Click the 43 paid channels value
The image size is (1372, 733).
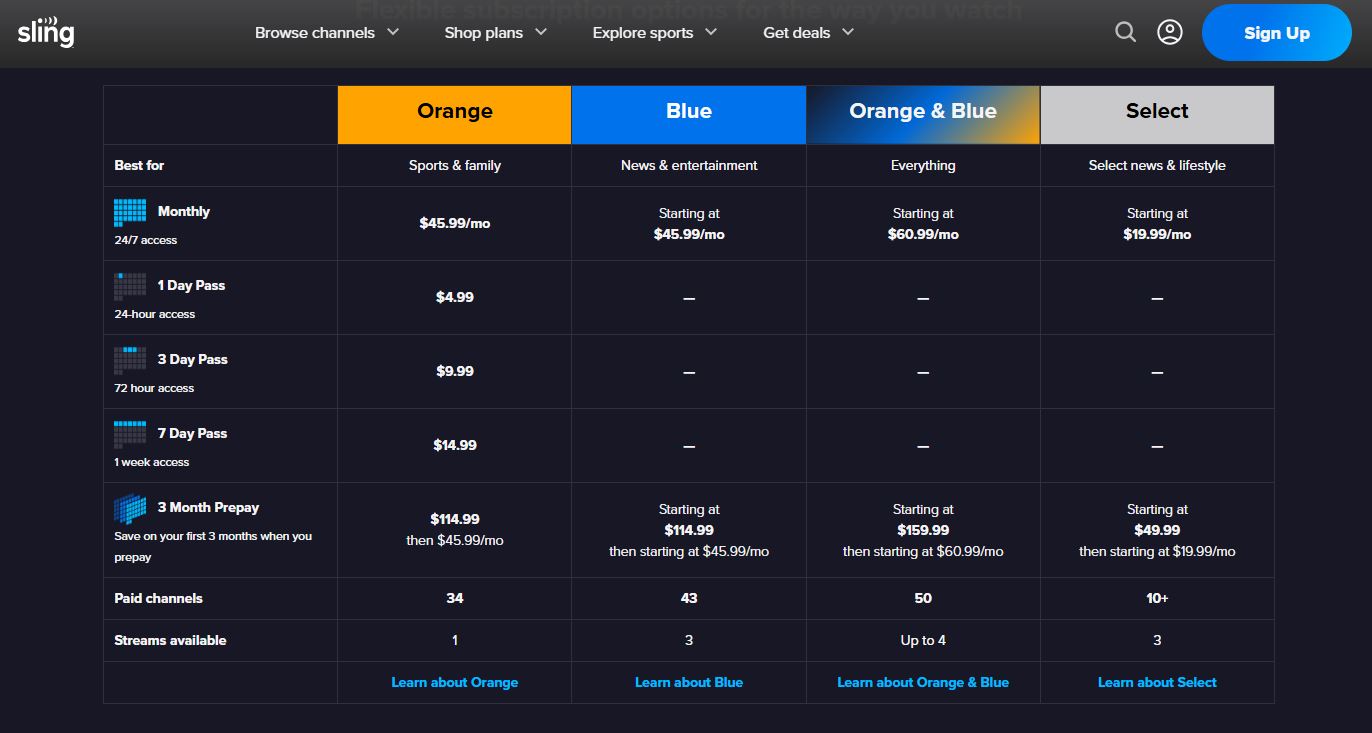click(x=689, y=598)
